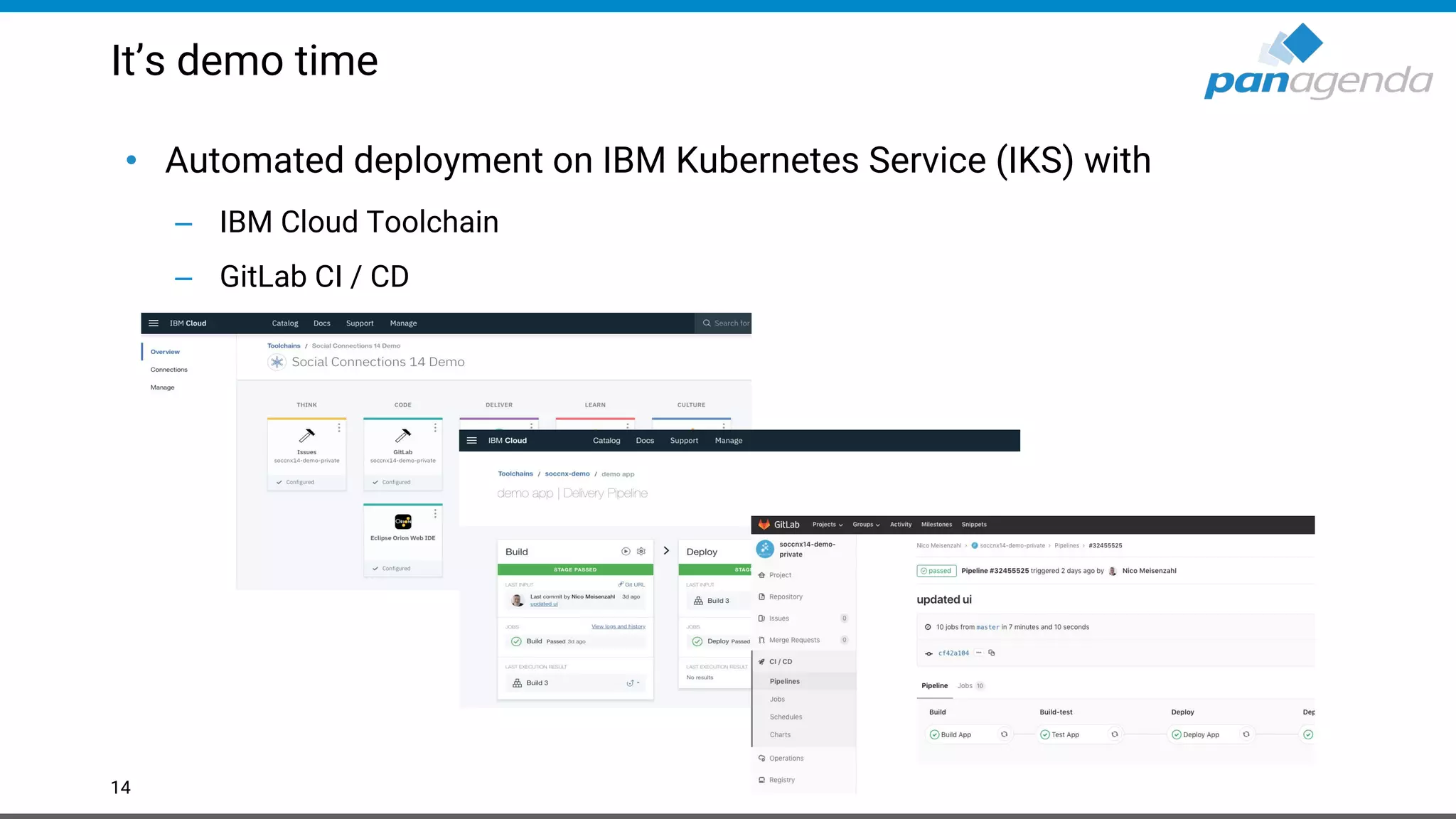Click the green passed status badge
The width and height of the screenshot is (1456, 819).
936,571
